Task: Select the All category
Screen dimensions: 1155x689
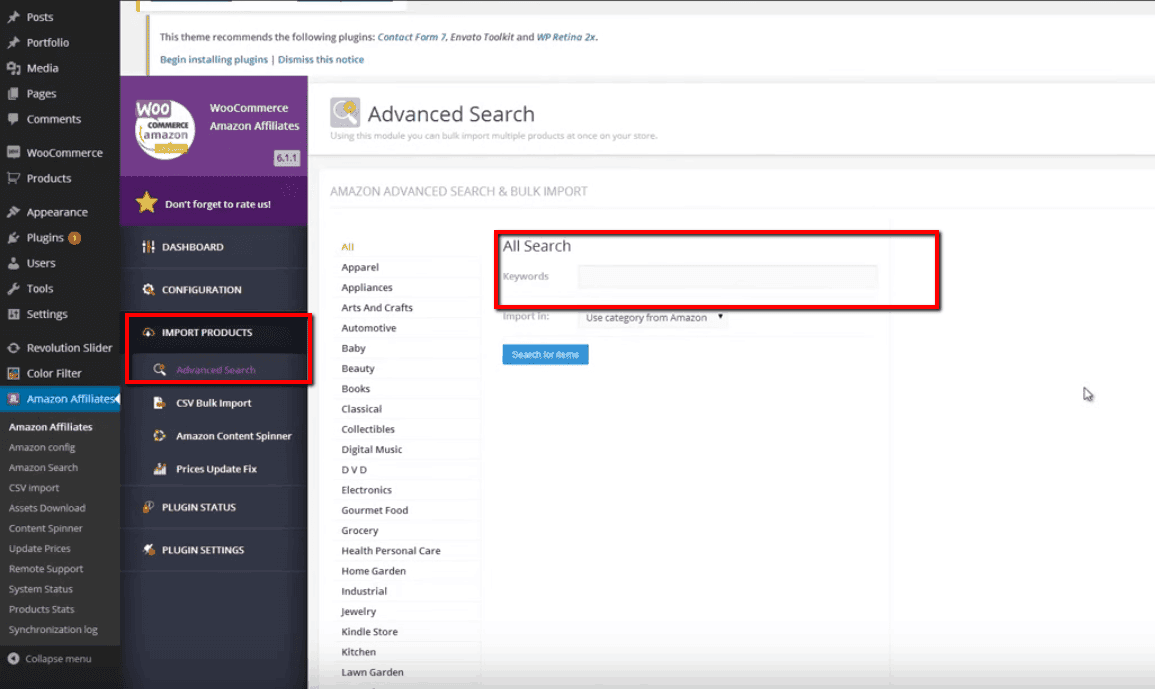Action: point(348,247)
